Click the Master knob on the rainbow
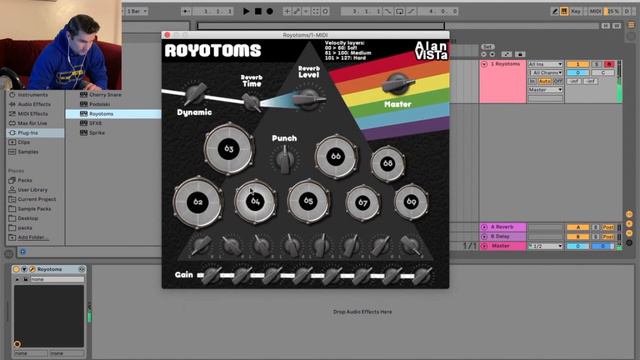This screenshot has width=640, height=360. tap(397, 84)
